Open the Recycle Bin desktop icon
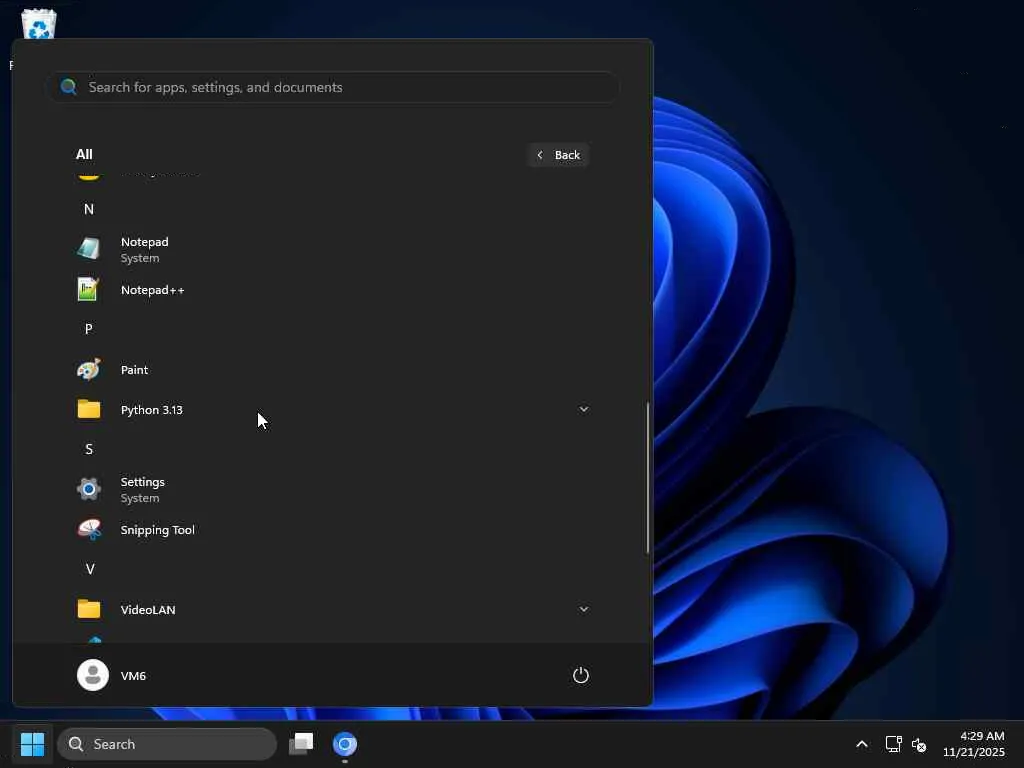This screenshot has height=768, width=1024. click(x=39, y=24)
